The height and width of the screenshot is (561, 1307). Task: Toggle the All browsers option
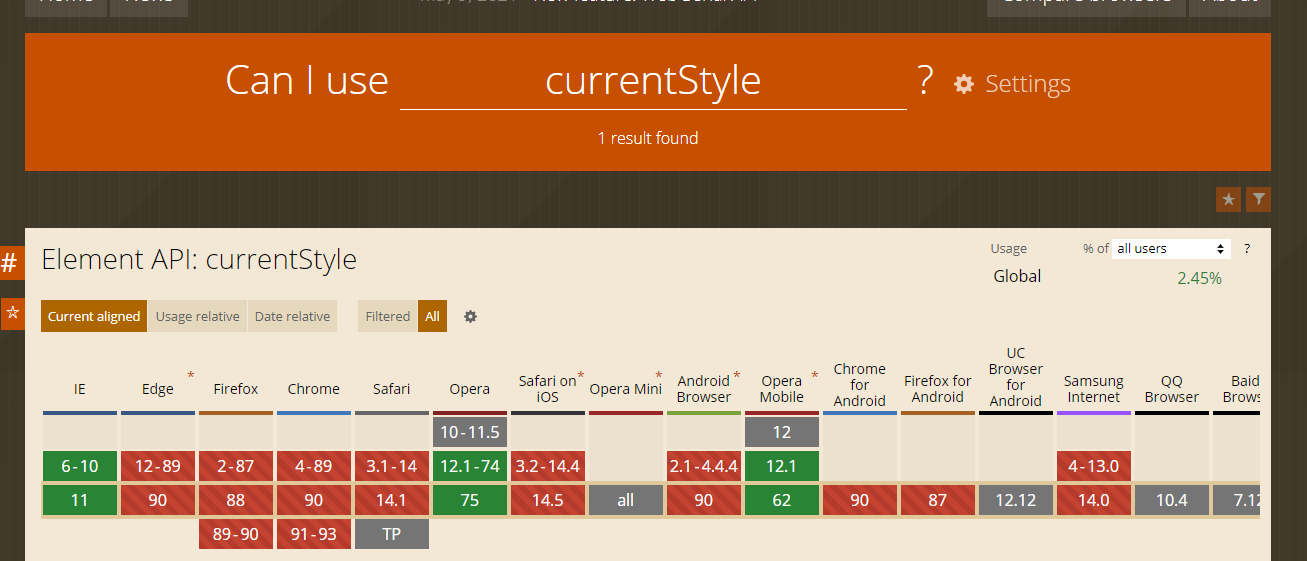(x=432, y=316)
